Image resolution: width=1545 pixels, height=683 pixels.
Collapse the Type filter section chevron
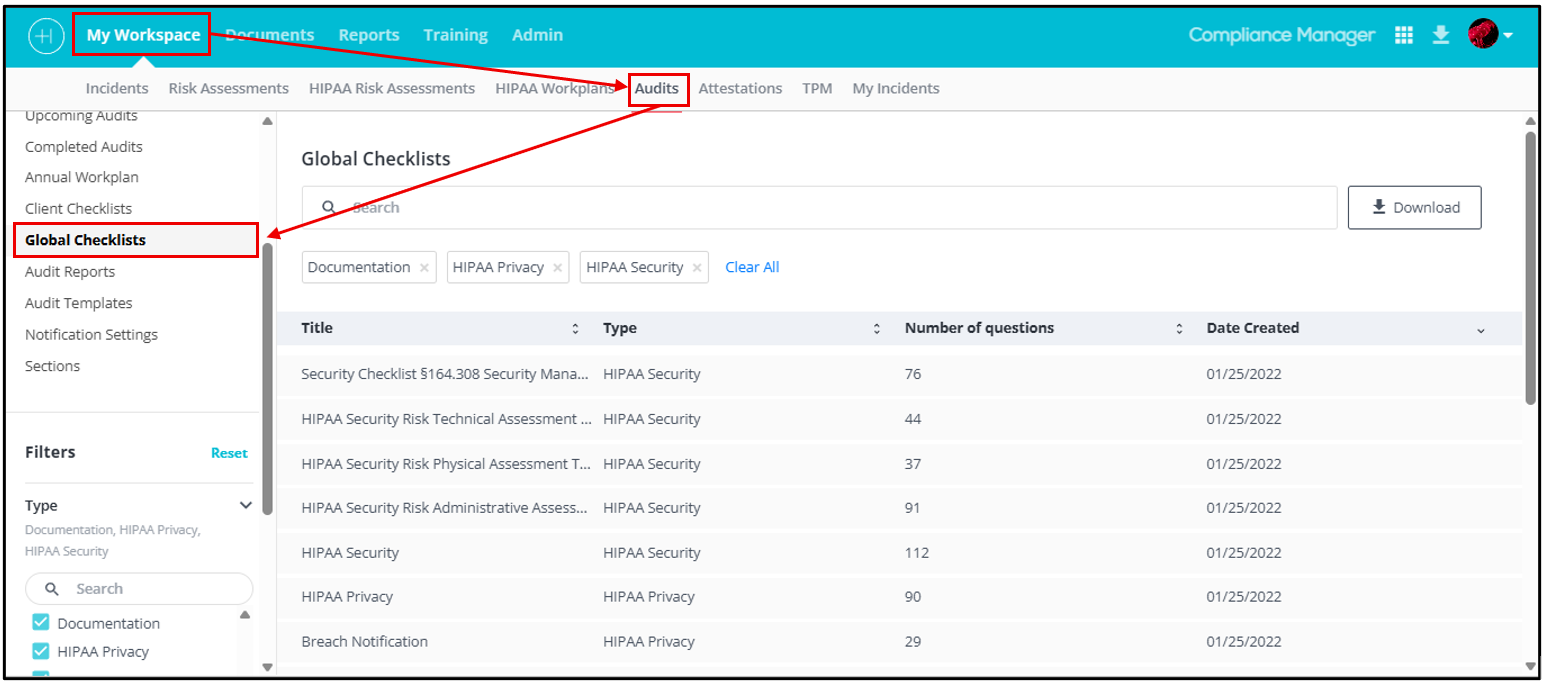pyautogui.click(x=246, y=505)
